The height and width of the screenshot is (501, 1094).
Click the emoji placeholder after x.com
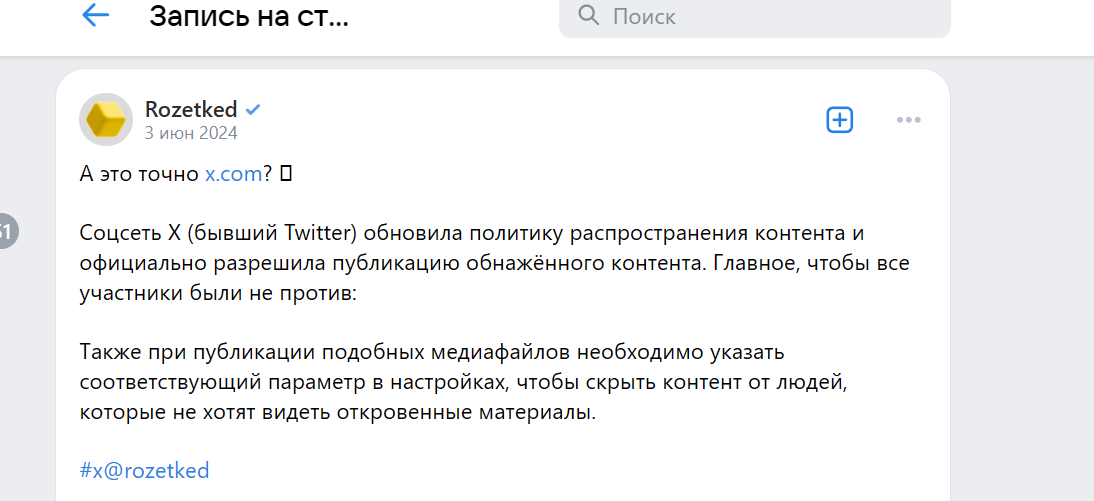pyautogui.click(x=286, y=174)
